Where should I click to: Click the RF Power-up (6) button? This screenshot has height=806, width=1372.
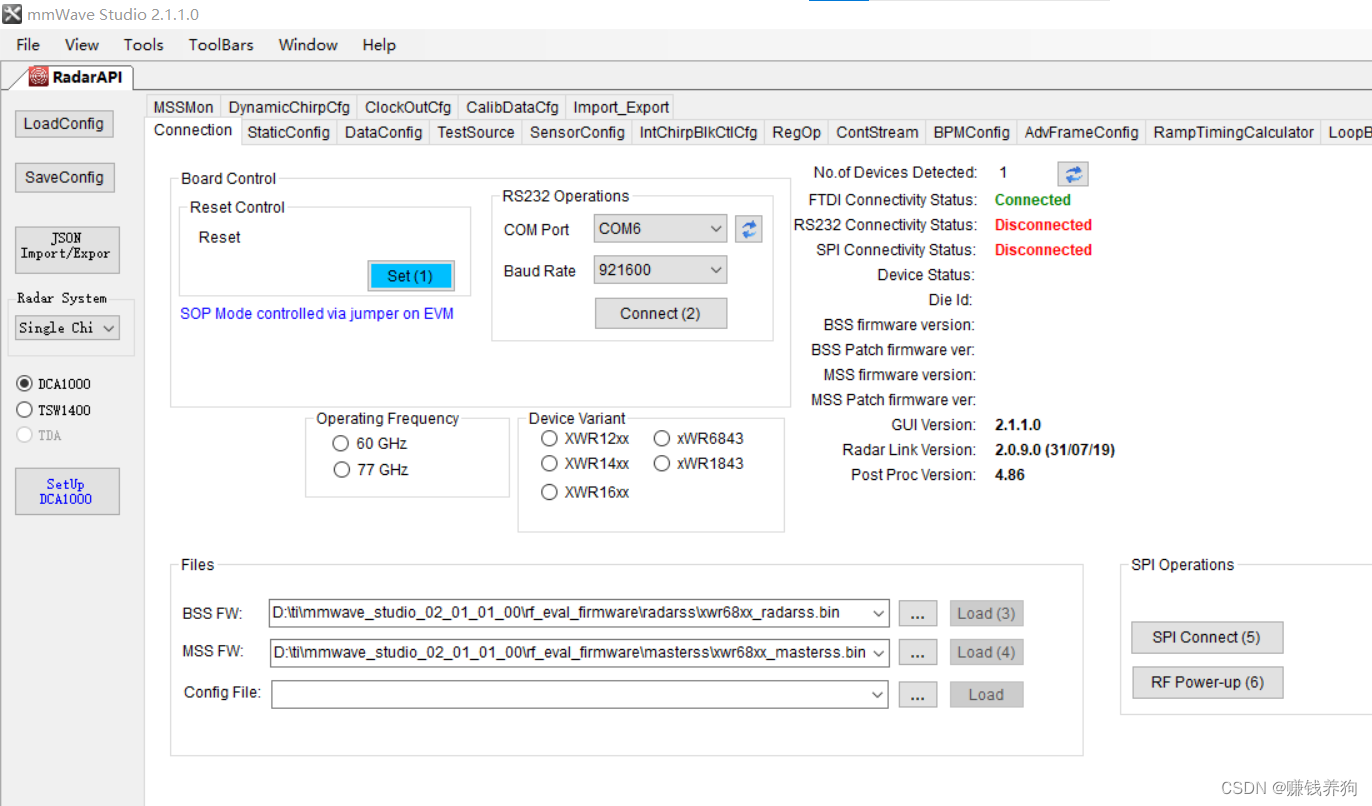pyautogui.click(x=1207, y=682)
